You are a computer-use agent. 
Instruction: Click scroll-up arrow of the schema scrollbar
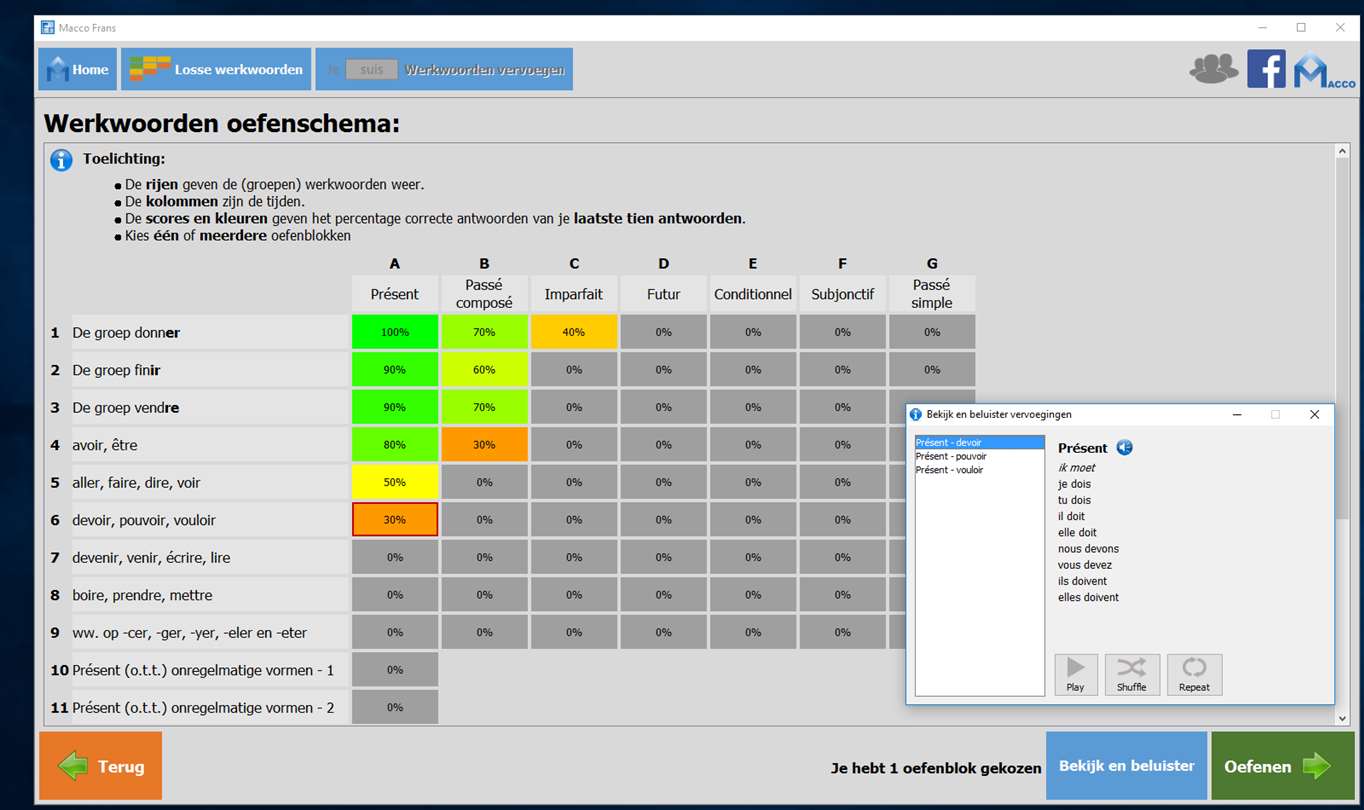coord(1342,152)
